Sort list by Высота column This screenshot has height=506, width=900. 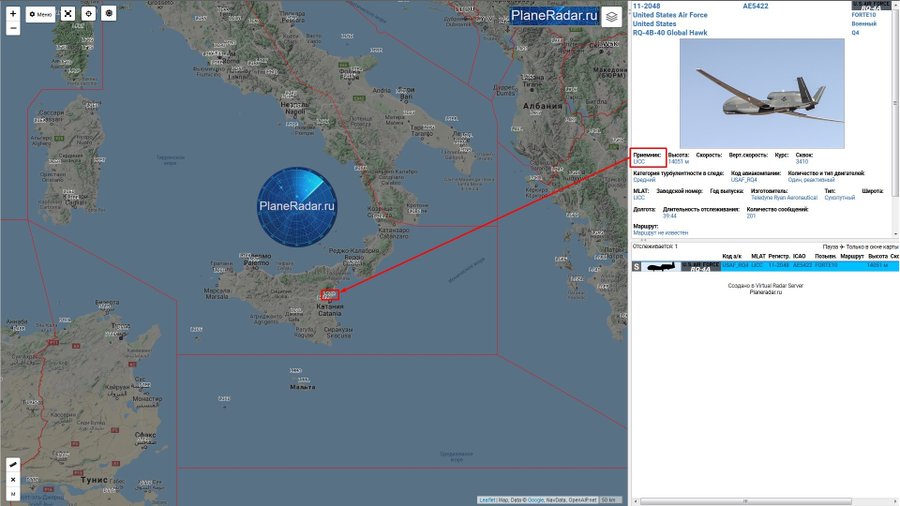tap(878, 256)
